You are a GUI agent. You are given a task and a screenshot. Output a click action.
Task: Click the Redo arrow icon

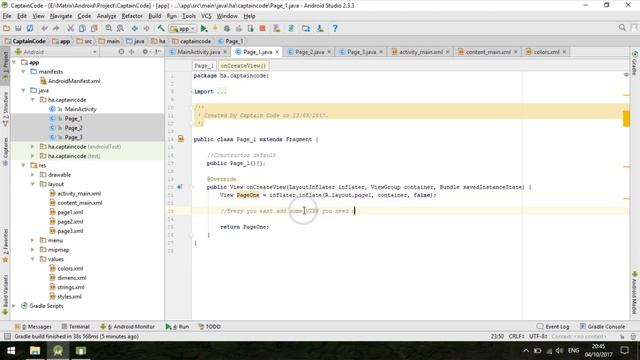coord(56,28)
